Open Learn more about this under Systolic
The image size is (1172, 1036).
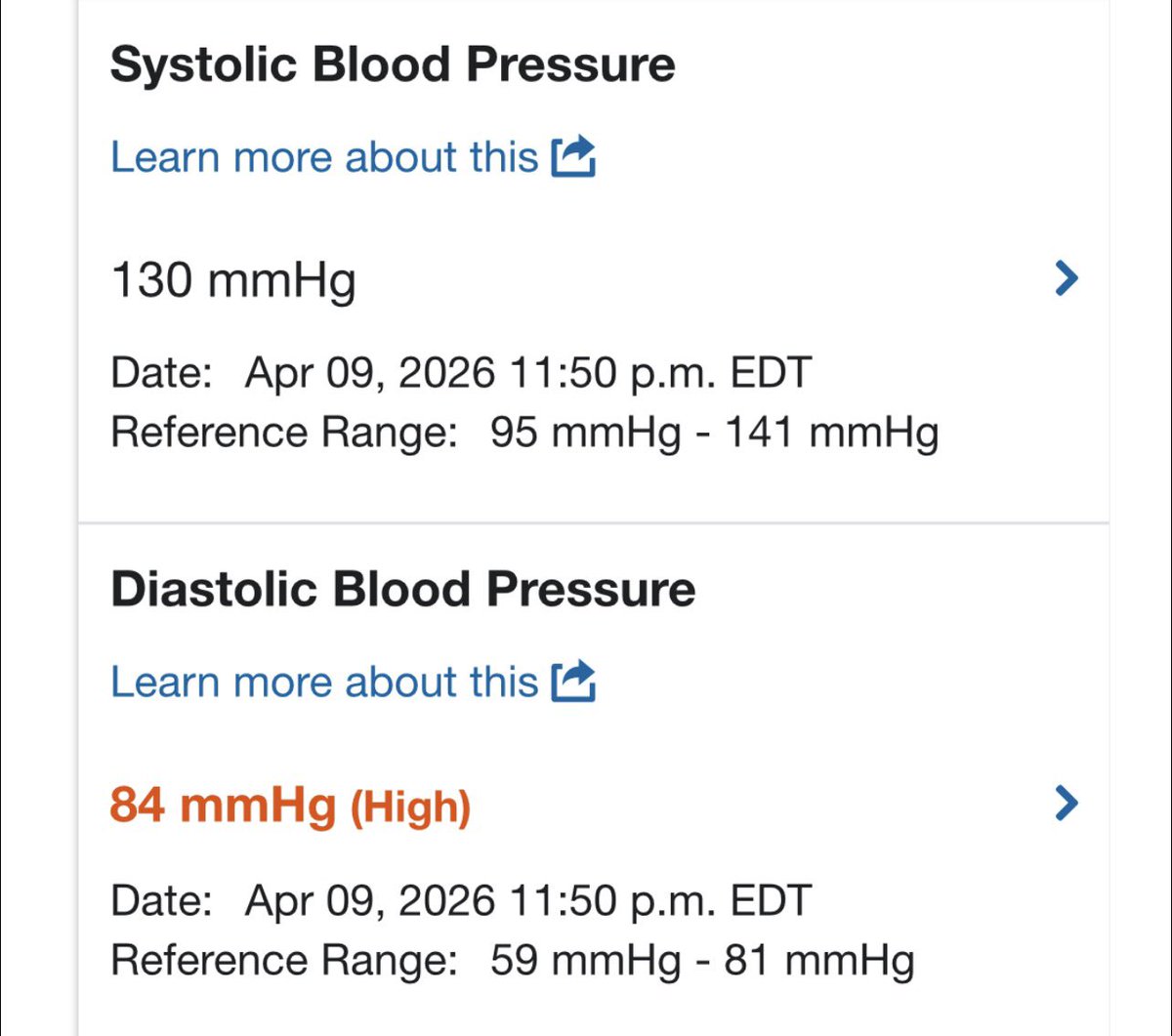(323, 157)
